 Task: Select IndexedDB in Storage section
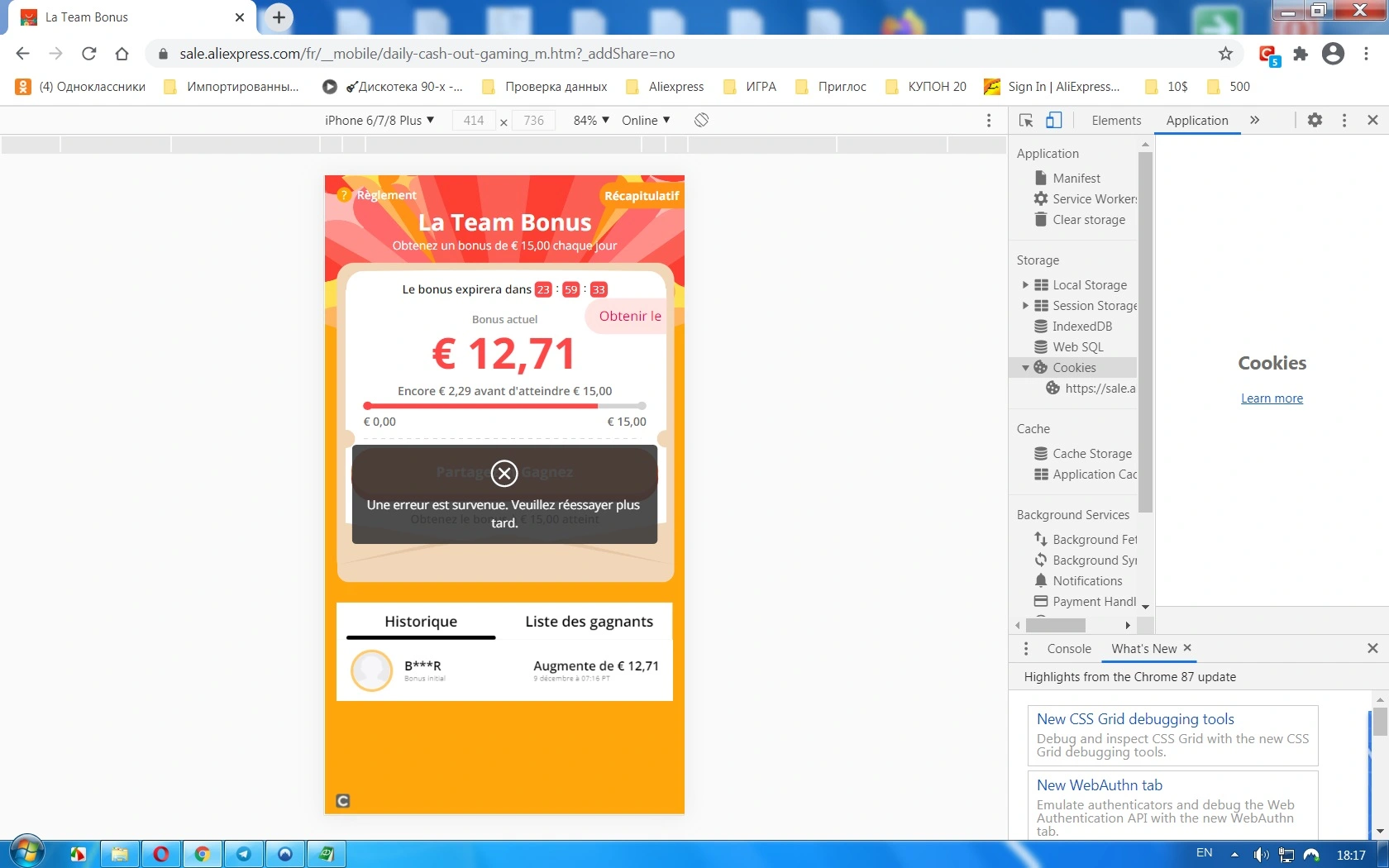coord(1073,327)
